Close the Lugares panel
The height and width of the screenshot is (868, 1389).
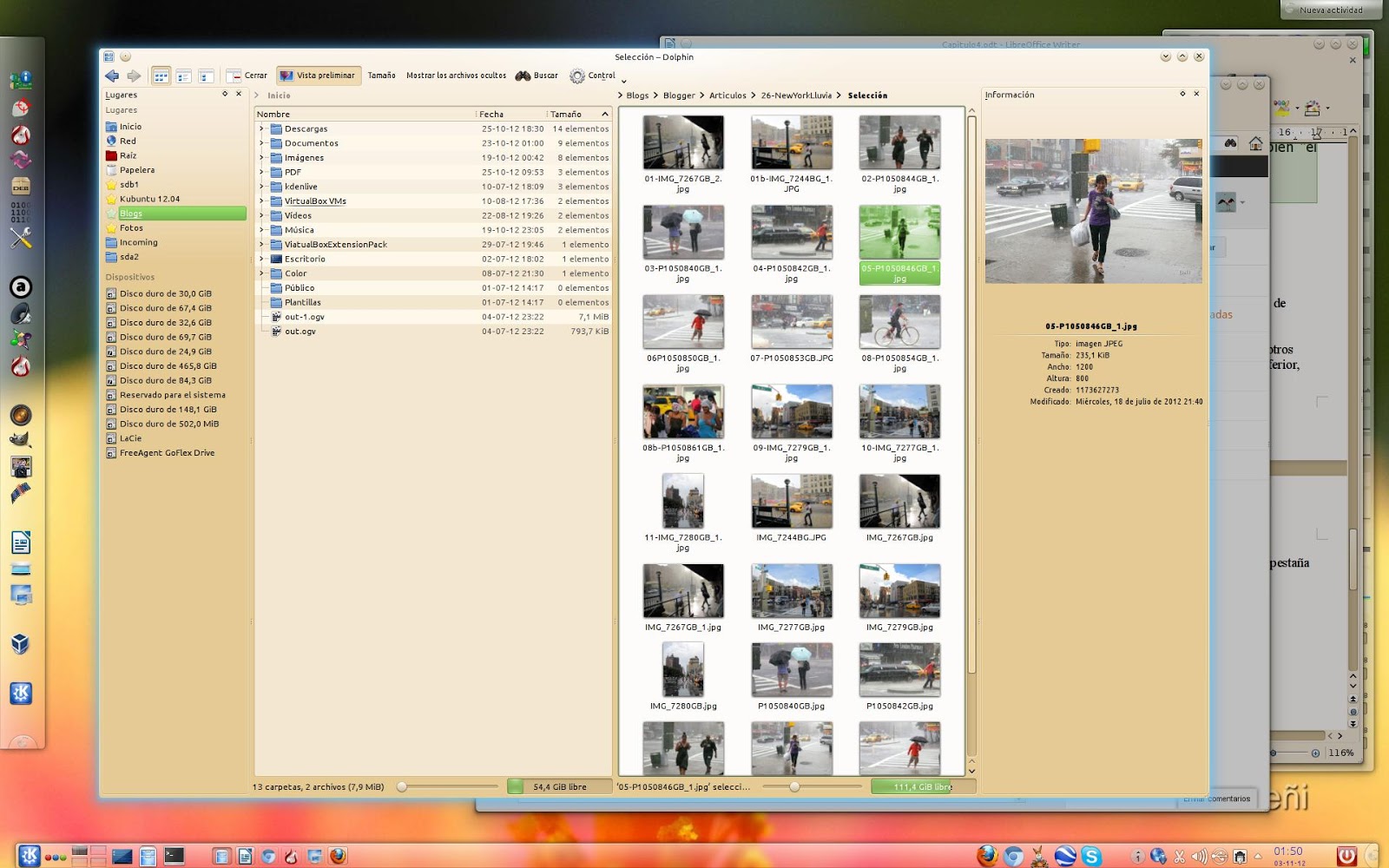[x=239, y=94]
